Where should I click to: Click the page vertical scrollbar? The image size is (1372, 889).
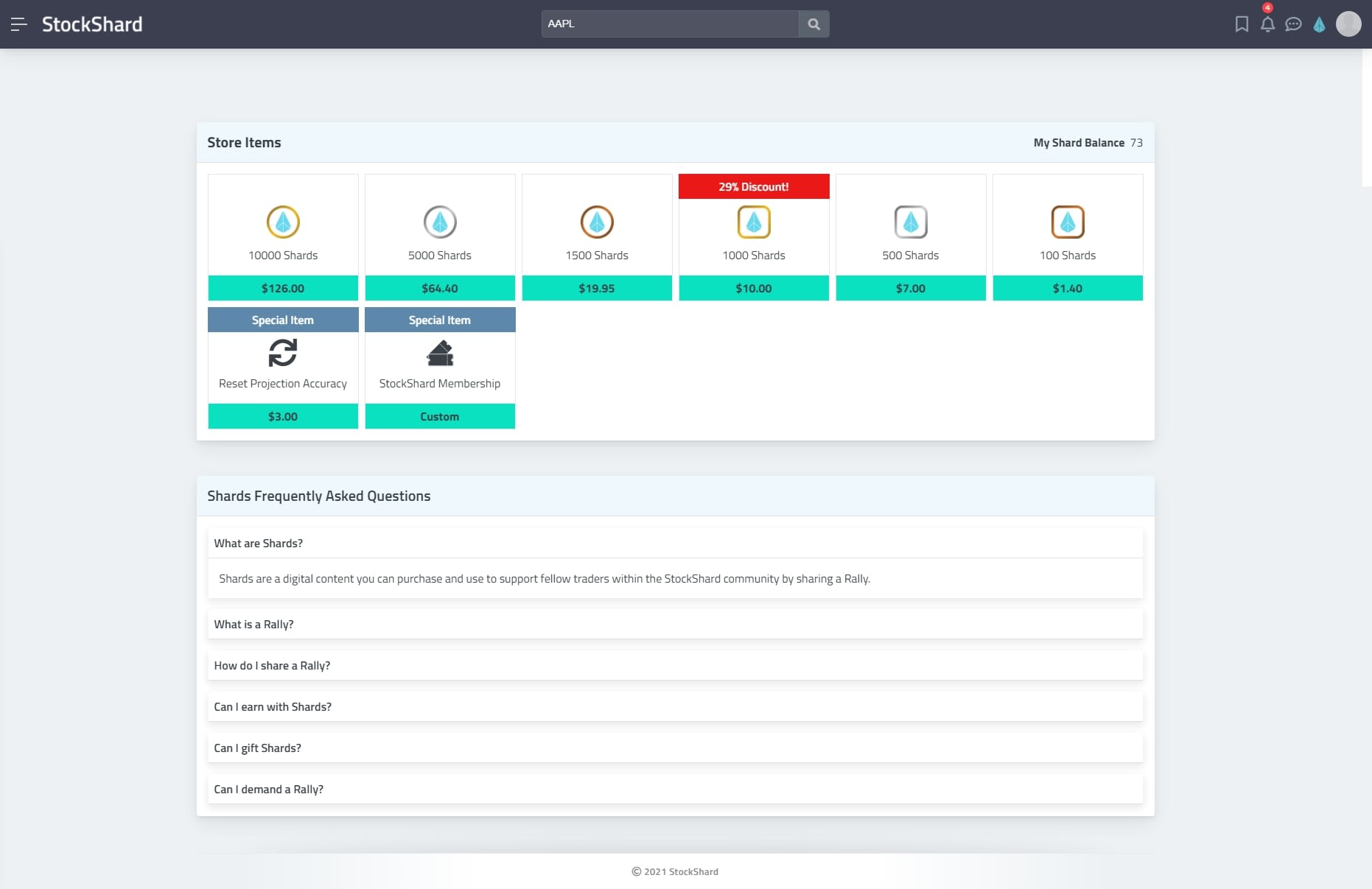coord(1367,118)
